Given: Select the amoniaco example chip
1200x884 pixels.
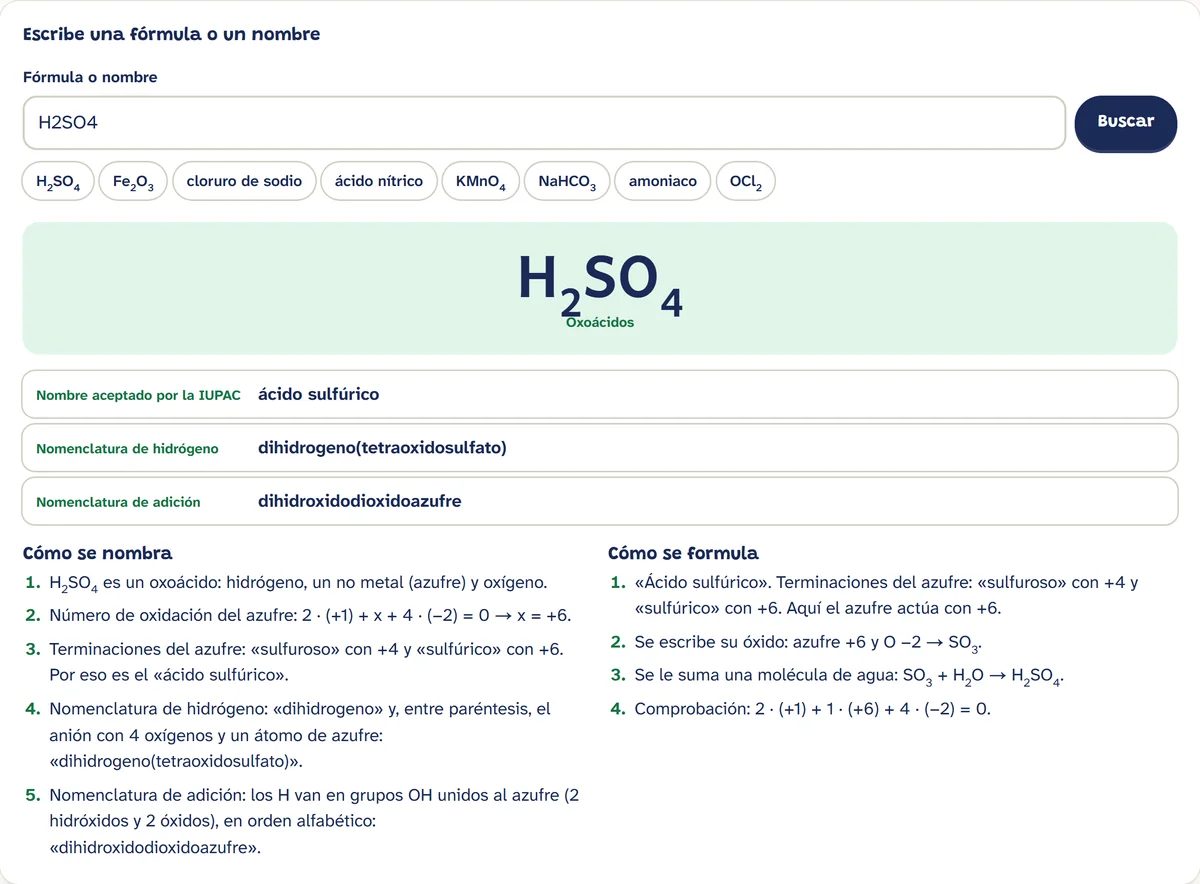Looking at the screenshot, I should click(x=663, y=182).
